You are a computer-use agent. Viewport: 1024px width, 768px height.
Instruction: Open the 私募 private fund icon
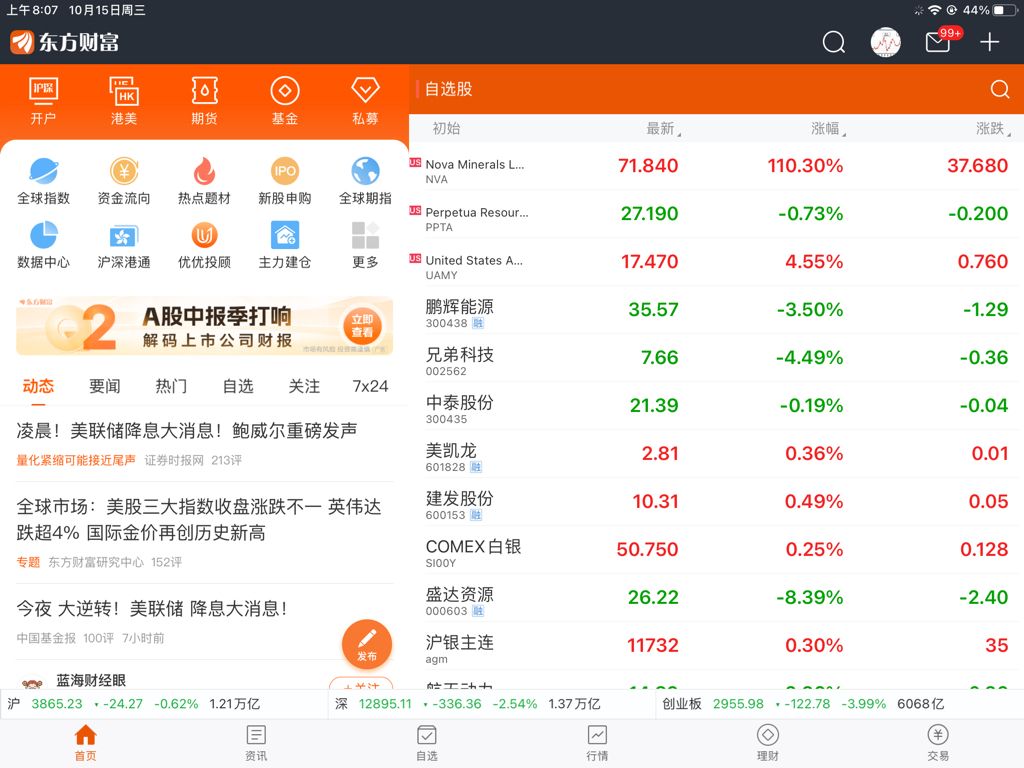(365, 100)
